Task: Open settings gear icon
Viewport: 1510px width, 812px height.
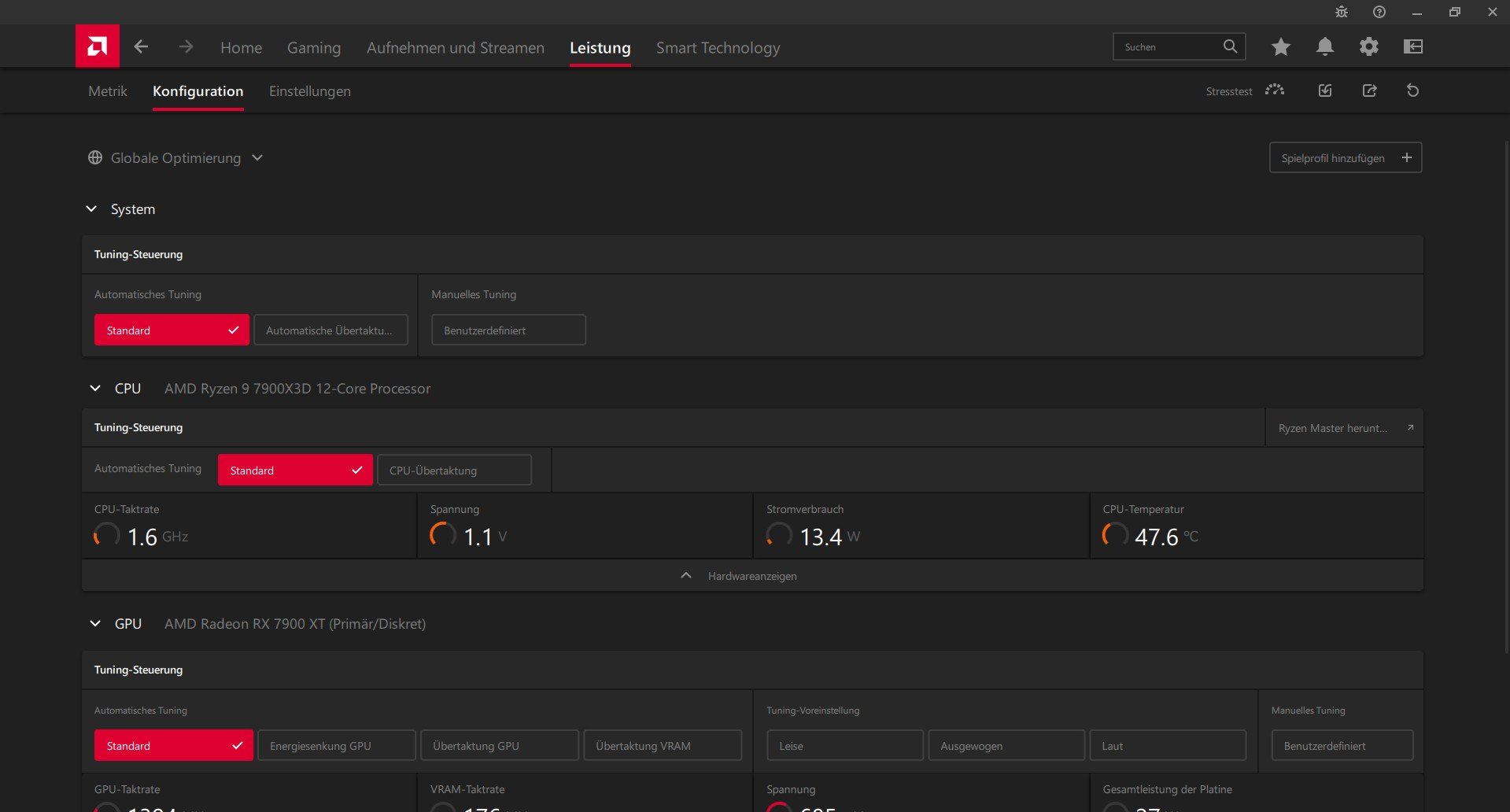Action: 1369,47
